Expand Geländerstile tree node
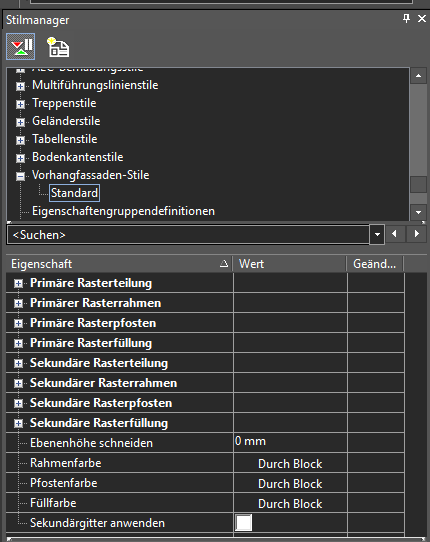The width and height of the screenshot is (430, 542). (20, 122)
